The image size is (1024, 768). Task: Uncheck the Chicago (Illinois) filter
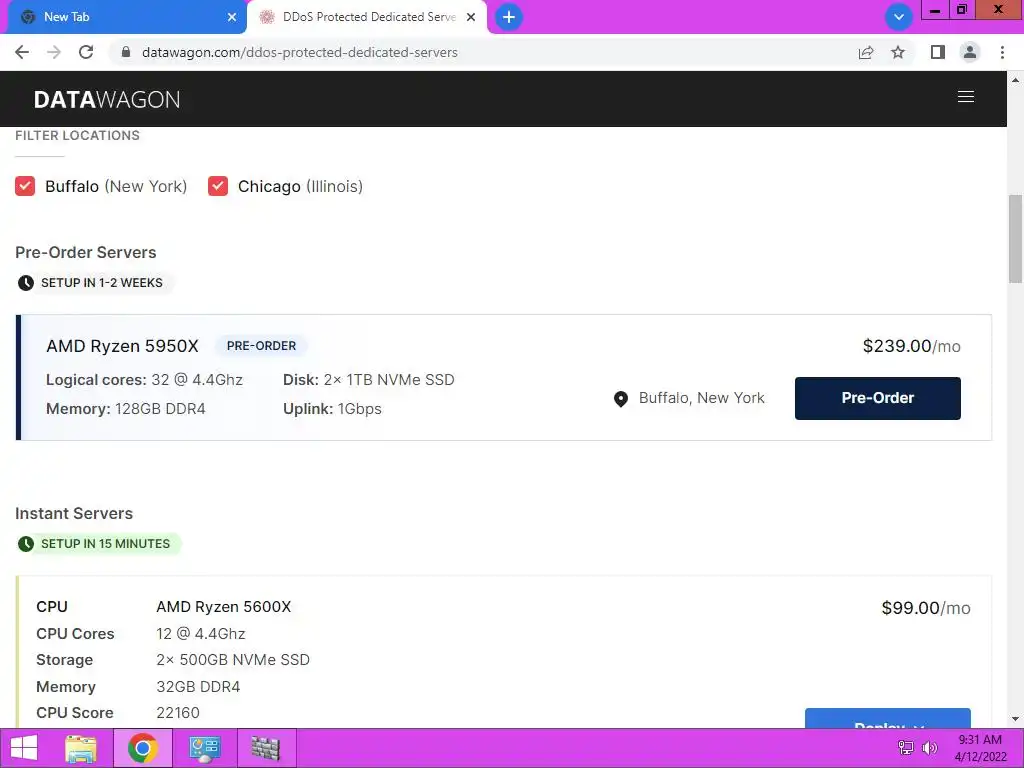[218, 186]
